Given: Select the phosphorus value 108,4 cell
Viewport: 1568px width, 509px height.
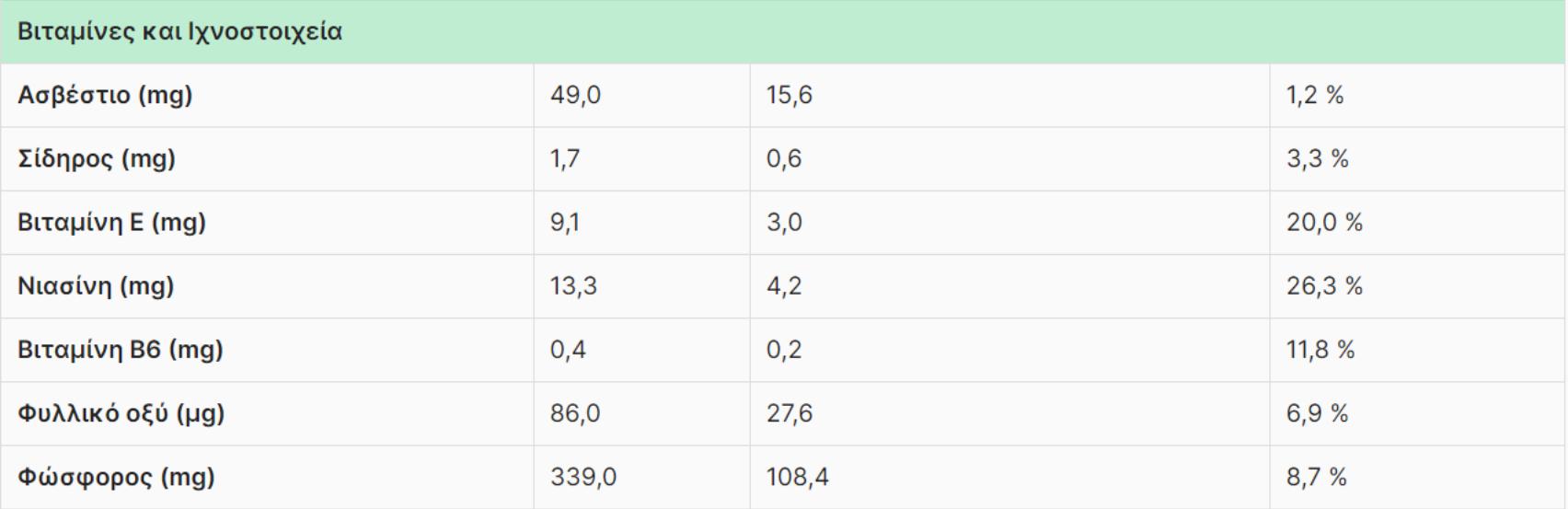Looking at the screenshot, I should (x=797, y=477).
